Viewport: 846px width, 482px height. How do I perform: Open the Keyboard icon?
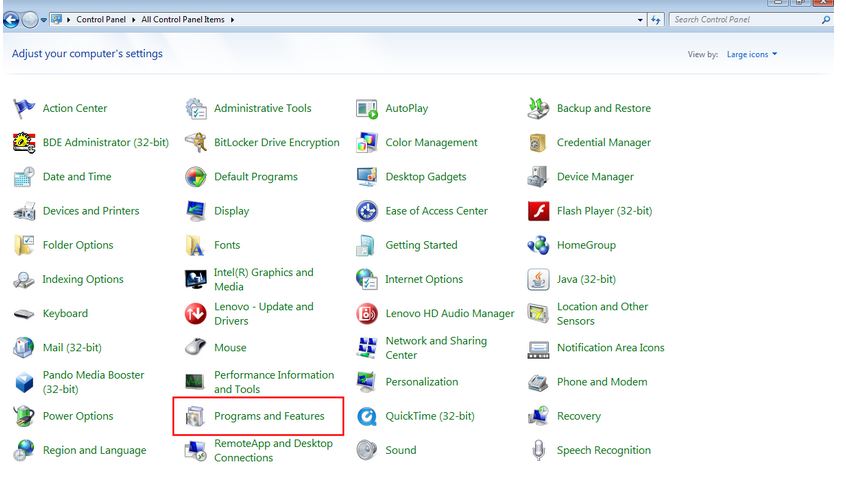[x=24, y=314]
